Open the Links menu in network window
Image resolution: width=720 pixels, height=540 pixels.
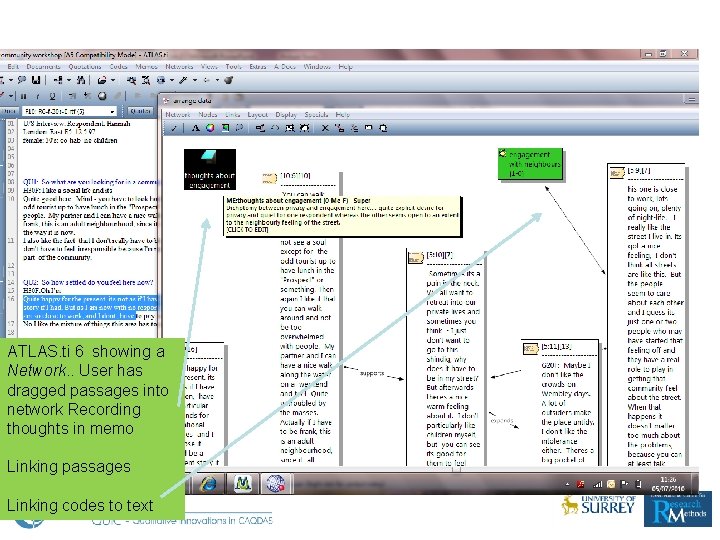(x=233, y=114)
